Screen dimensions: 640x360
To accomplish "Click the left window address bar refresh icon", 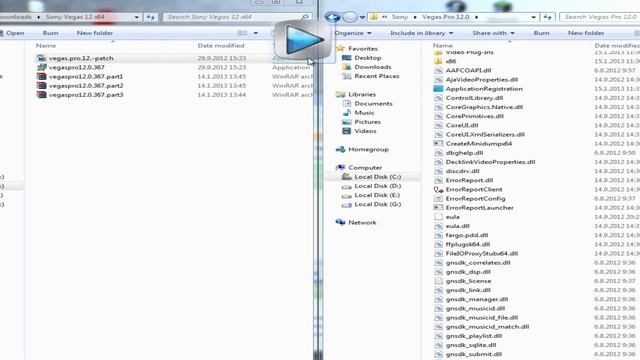I will pyautogui.click(x=151, y=17).
